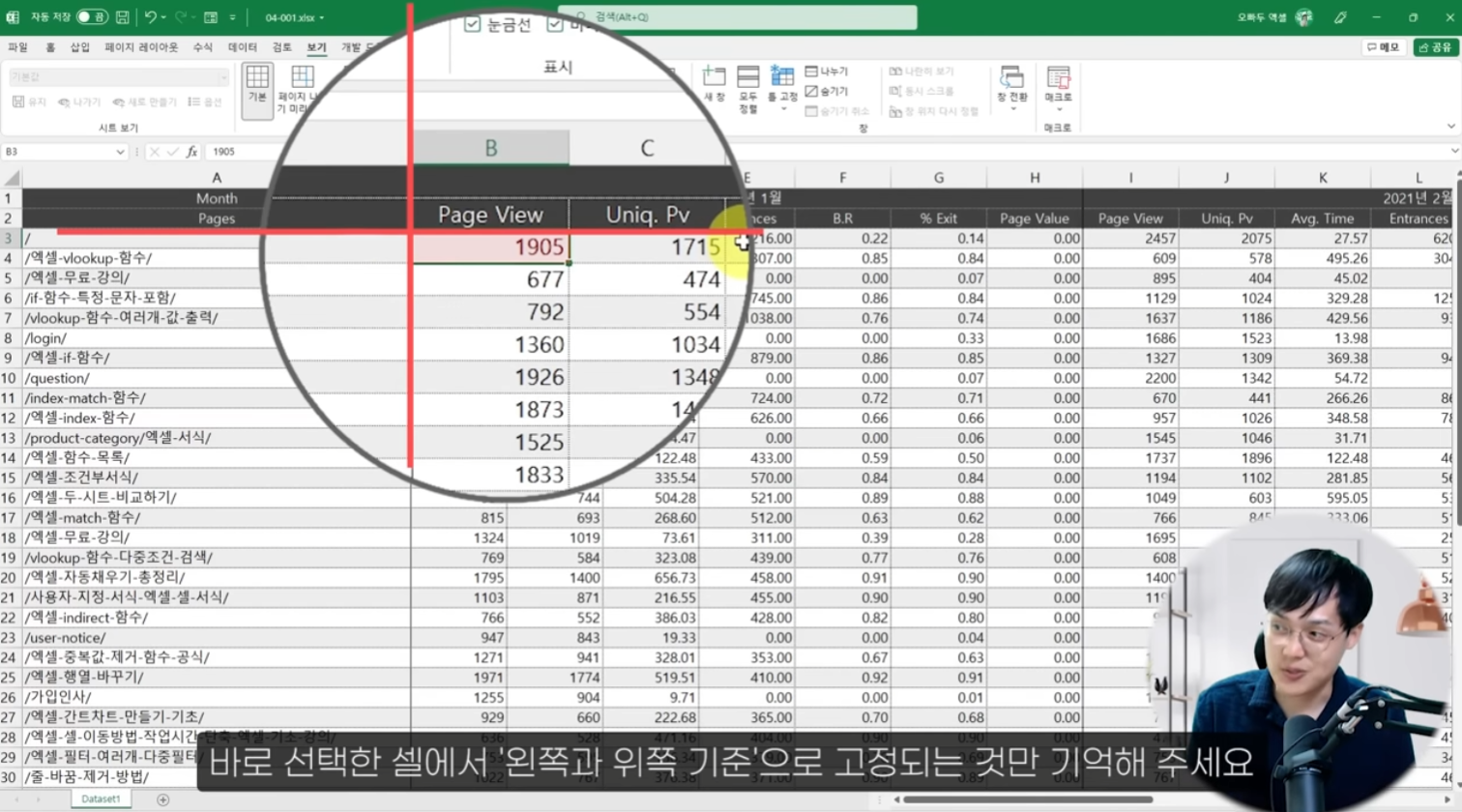This screenshot has width=1462, height=812.
Task: Select column A header
Action: [217, 178]
